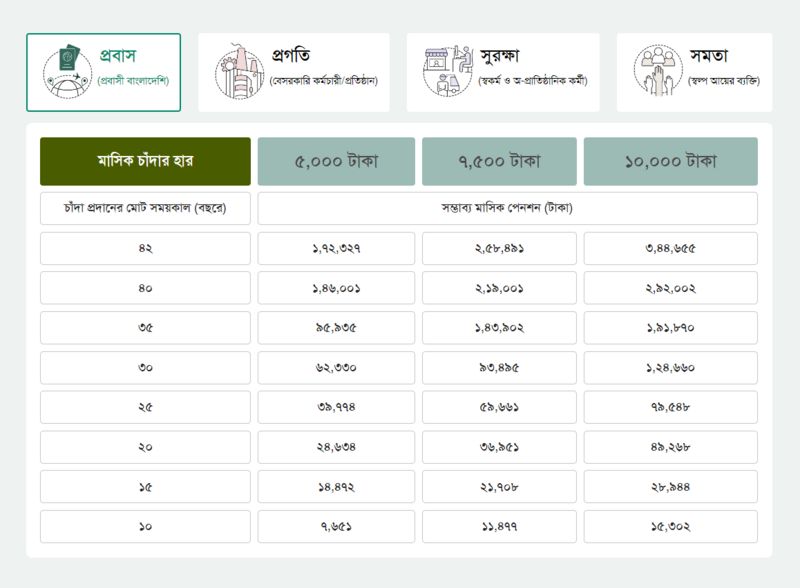Switch to the সুরক্ষা scheme tab
The width and height of the screenshot is (800, 588).
pyautogui.click(x=503, y=72)
